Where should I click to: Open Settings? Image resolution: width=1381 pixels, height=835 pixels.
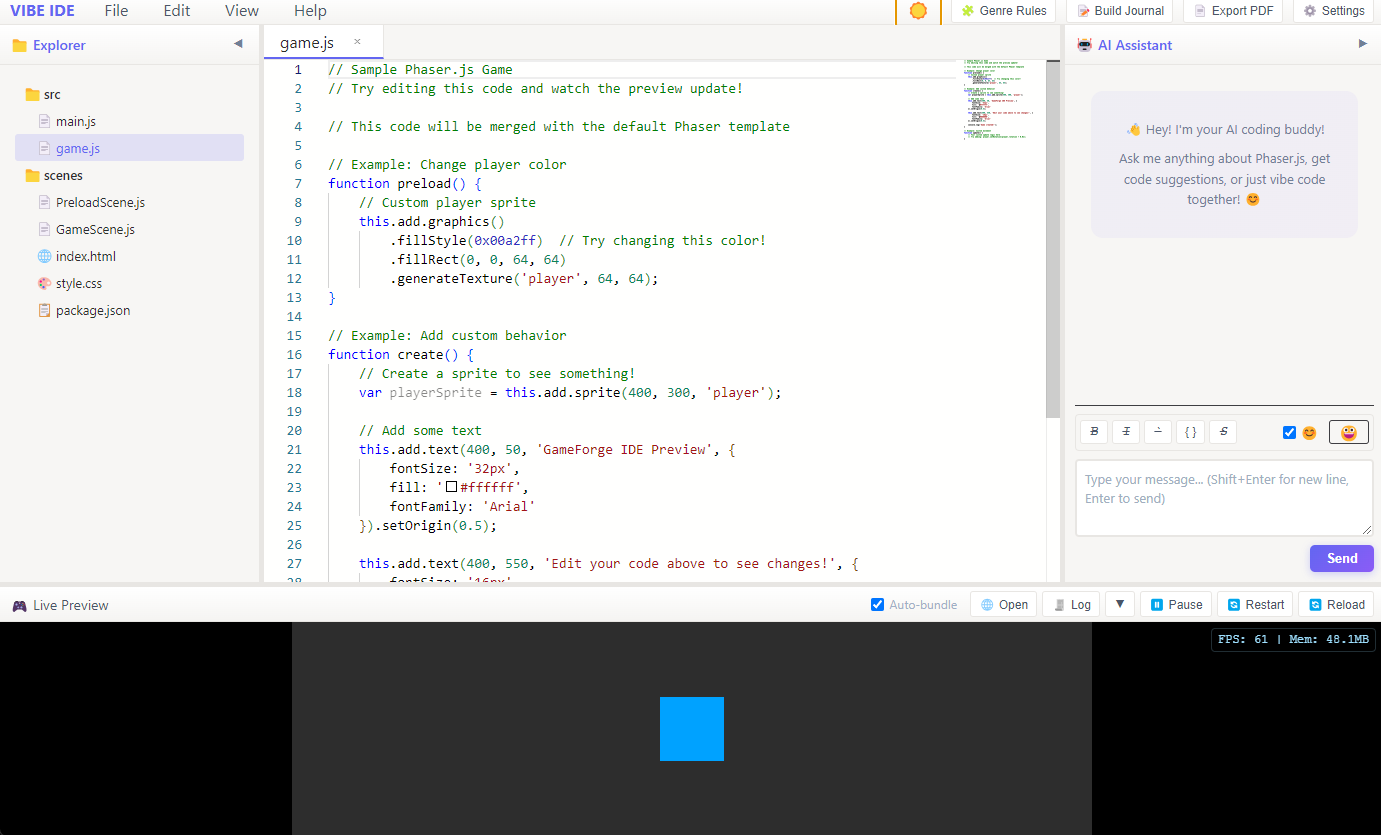[x=1333, y=11]
